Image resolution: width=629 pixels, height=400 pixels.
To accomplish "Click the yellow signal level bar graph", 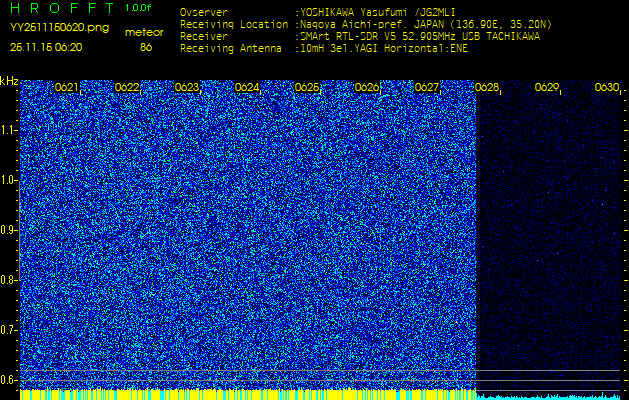I will [248, 395].
